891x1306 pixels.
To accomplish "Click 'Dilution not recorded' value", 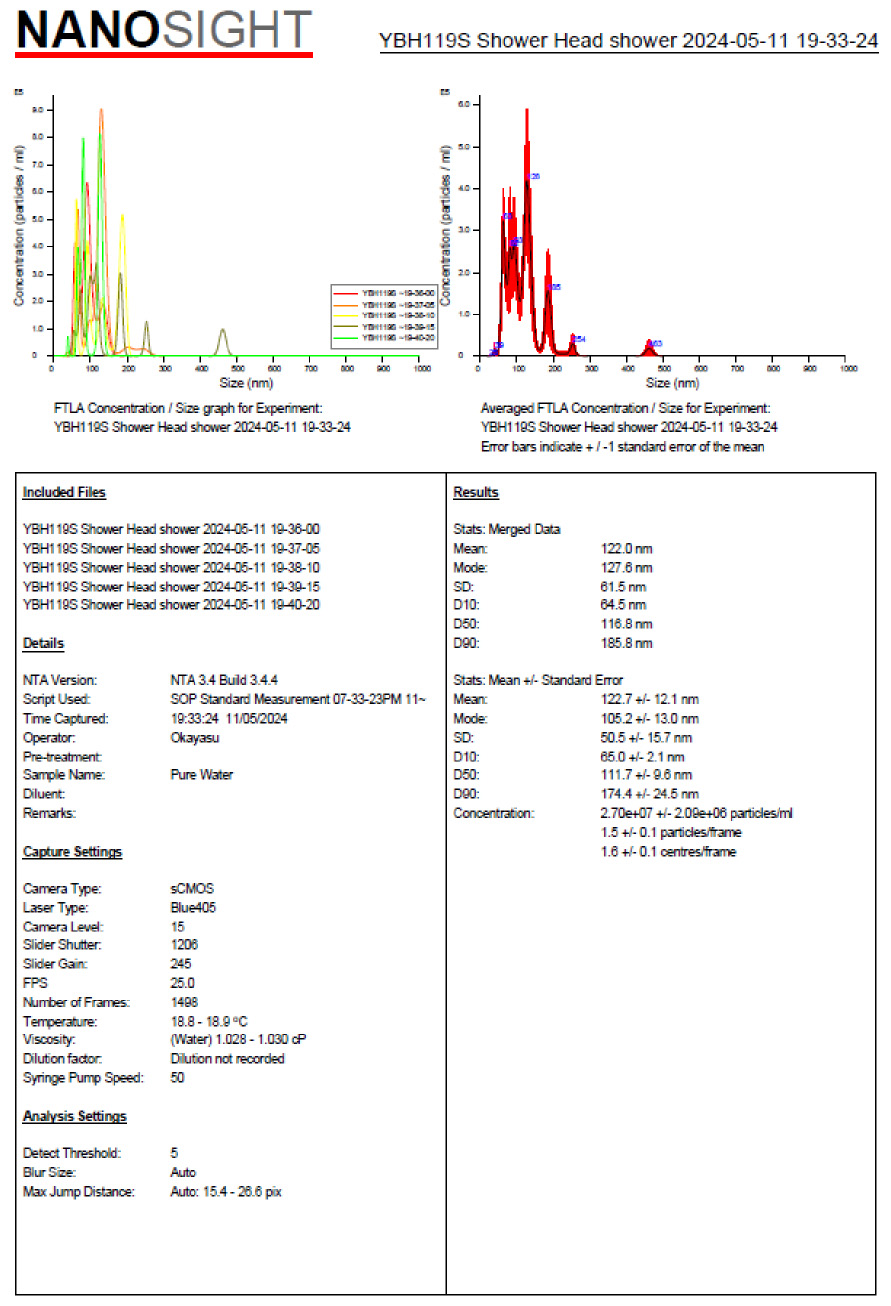I will 228,1059.
